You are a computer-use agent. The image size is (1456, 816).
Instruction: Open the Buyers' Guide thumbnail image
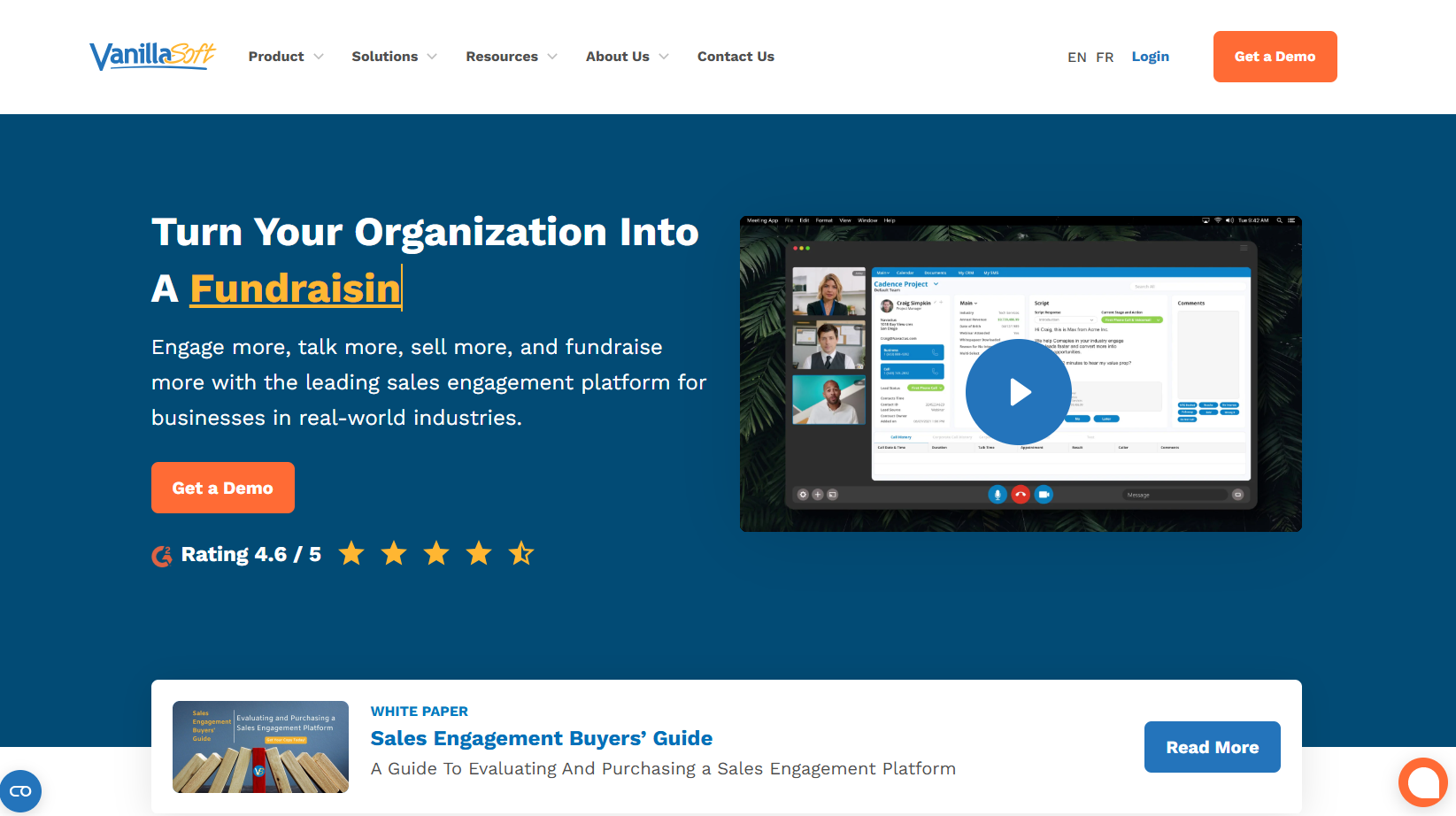260,747
